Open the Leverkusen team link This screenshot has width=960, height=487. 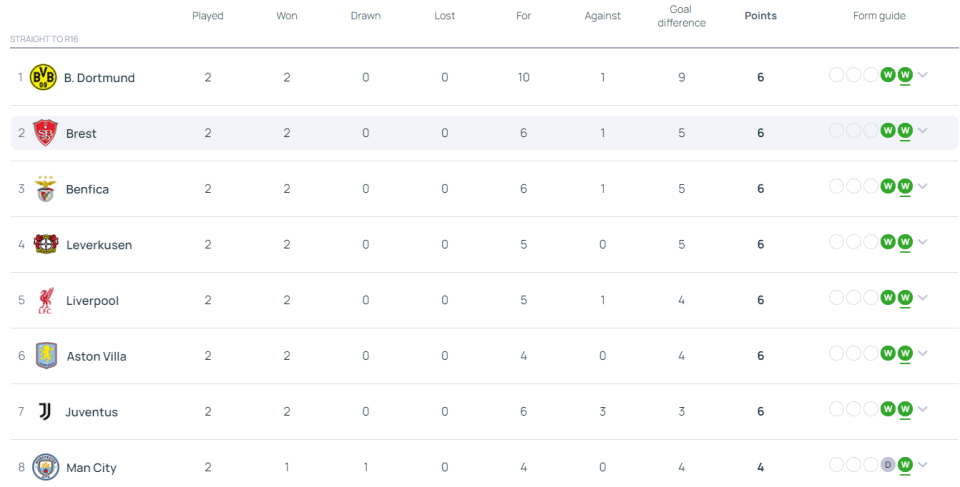tap(99, 245)
